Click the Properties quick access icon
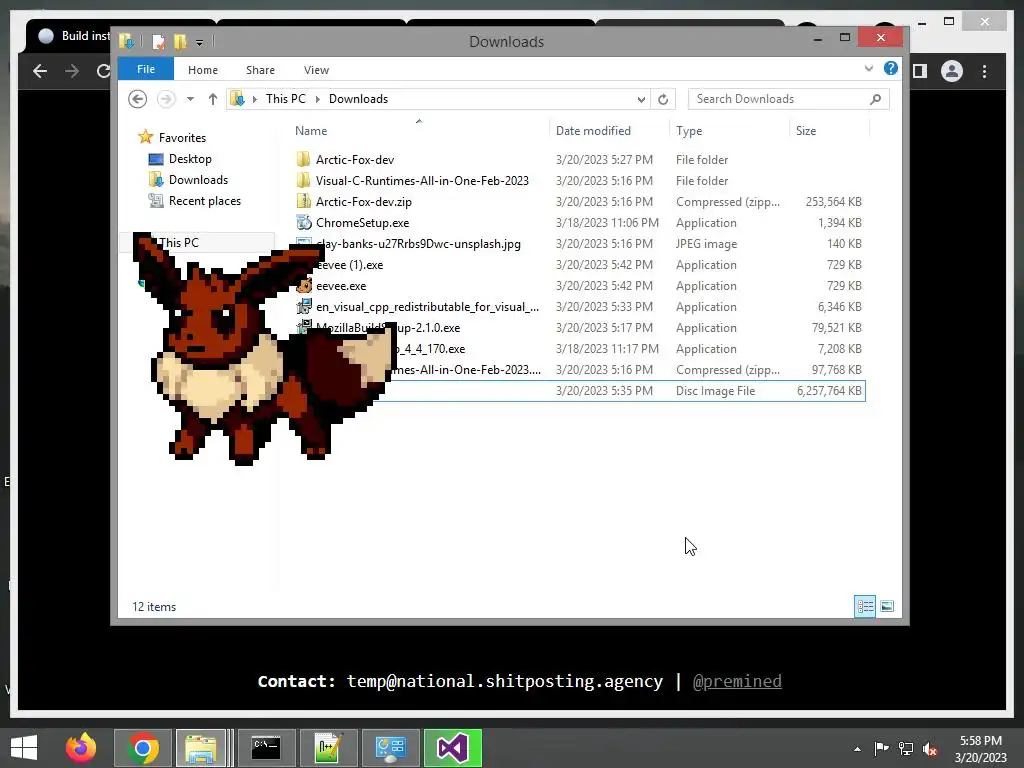The image size is (1024, 768). point(158,42)
